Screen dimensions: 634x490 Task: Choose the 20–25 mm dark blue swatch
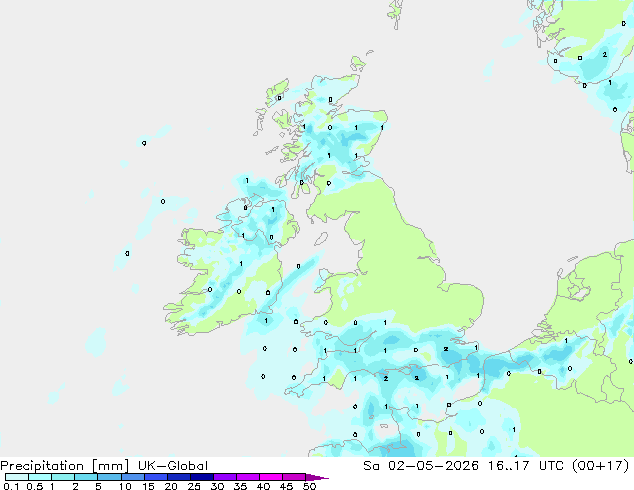pyautogui.click(x=179, y=477)
